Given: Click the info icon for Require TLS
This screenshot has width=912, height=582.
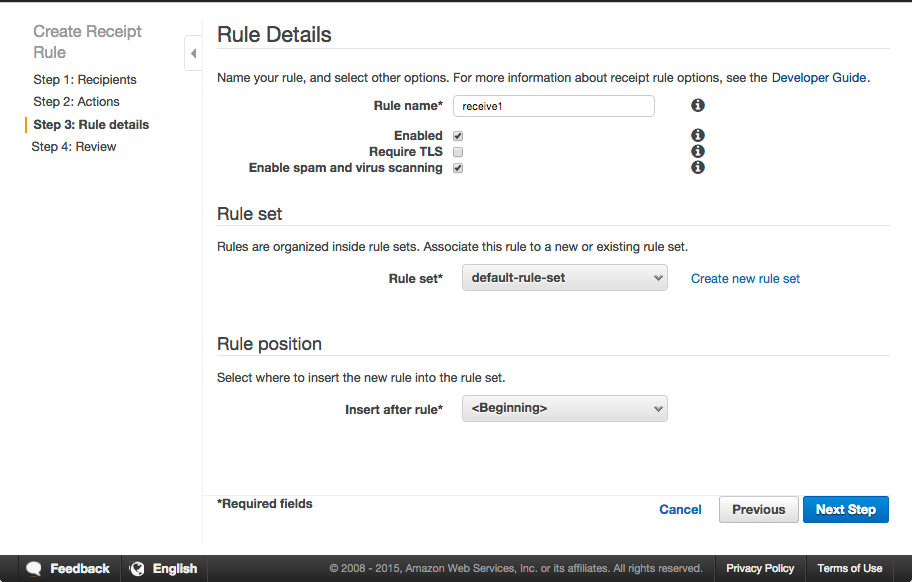Looking at the screenshot, I should 697,151.
